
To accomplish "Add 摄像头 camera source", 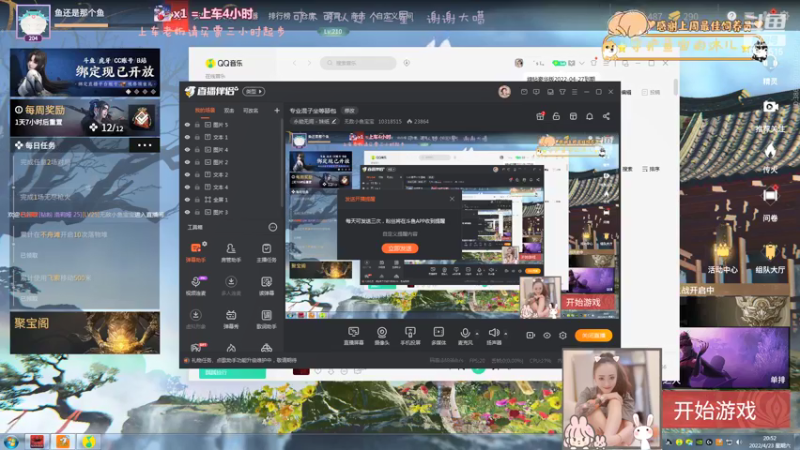I will 382,336.
